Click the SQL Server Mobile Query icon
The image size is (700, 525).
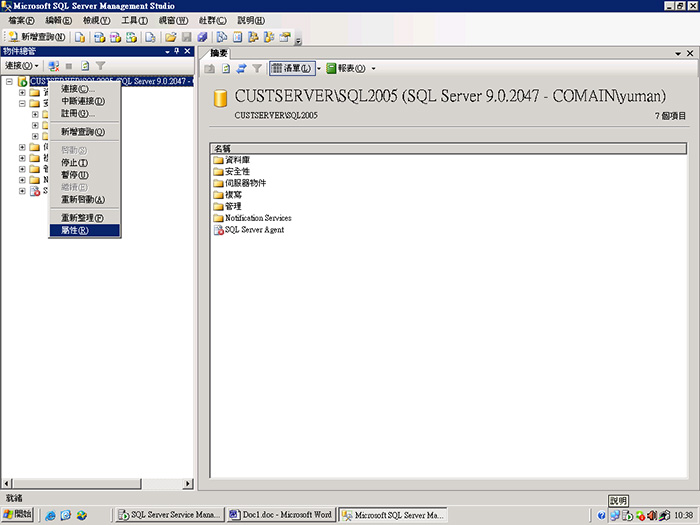pyautogui.click(x=150, y=37)
